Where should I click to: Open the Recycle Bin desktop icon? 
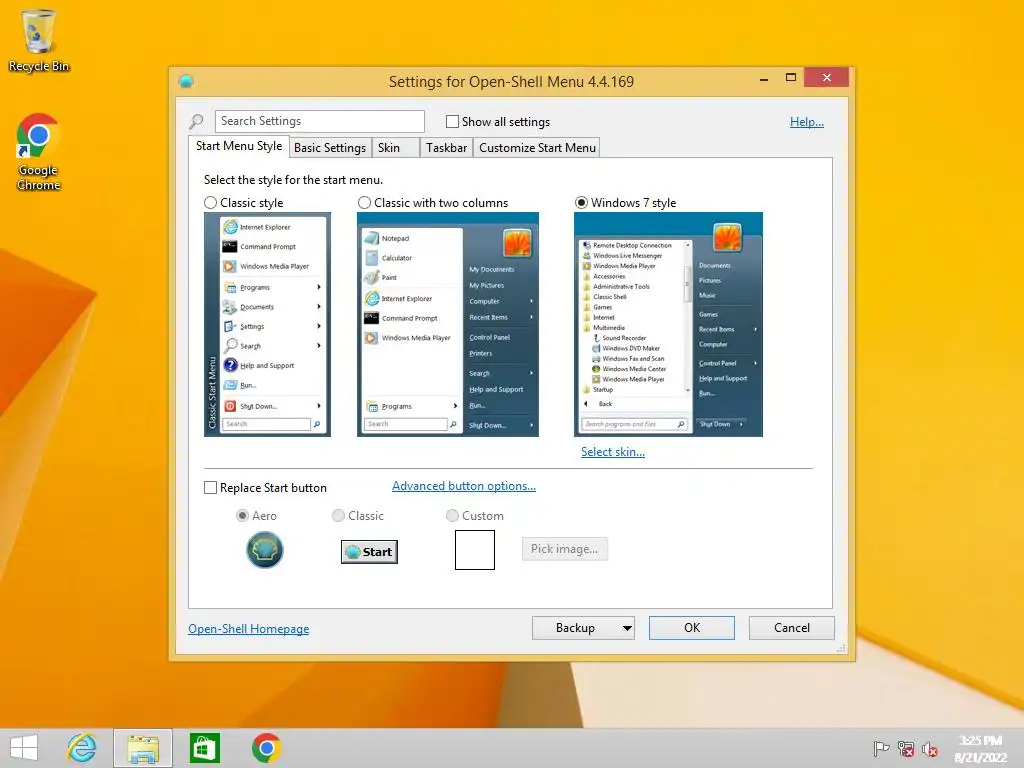point(39,40)
